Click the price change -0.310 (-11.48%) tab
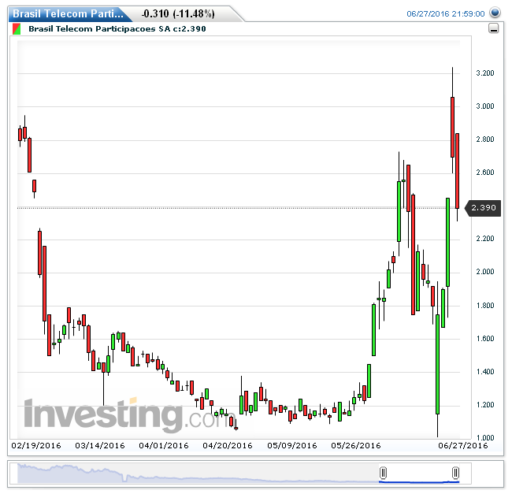The height and width of the screenshot is (494, 512). pos(178,14)
